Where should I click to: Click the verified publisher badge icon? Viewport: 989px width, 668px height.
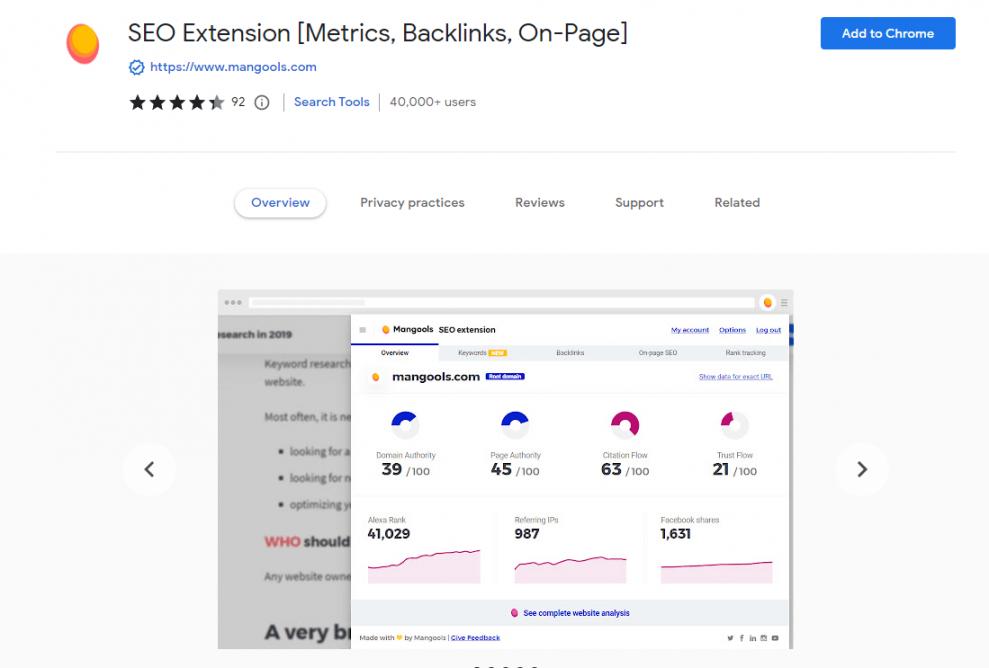136,67
